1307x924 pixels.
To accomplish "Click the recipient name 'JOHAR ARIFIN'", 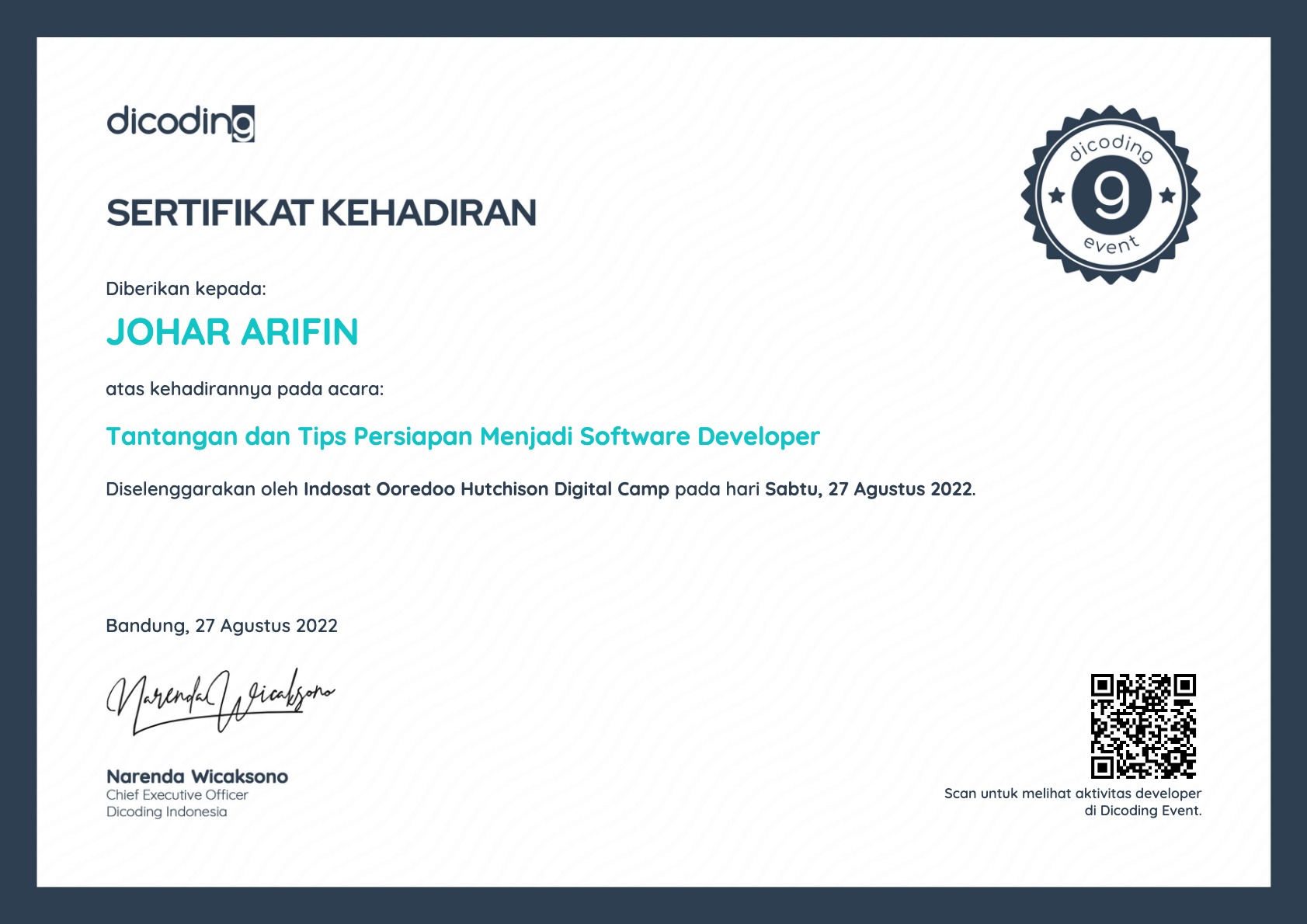I will (232, 332).
